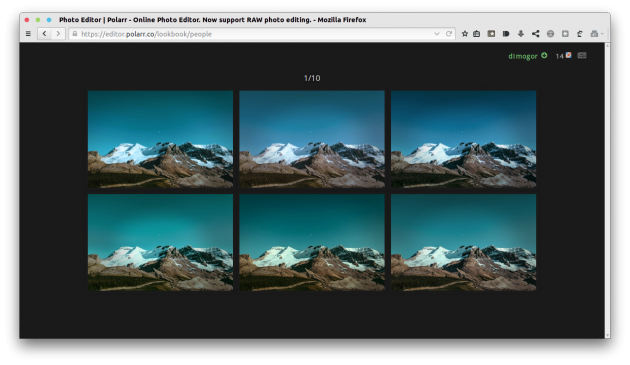Go forward to the next page
The height and width of the screenshot is (365, 630).
coord(58,34)
